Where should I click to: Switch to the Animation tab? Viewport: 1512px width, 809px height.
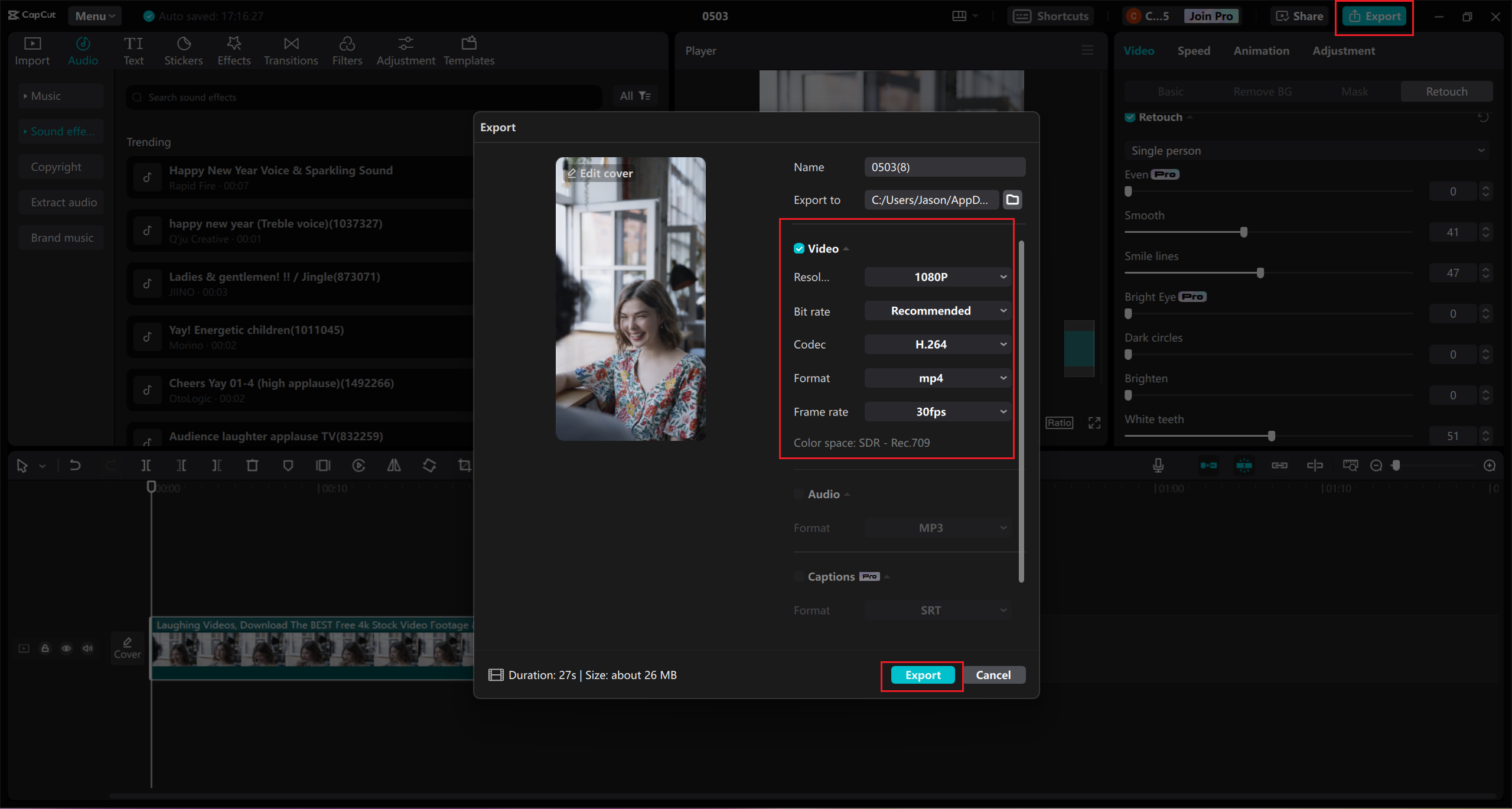click(1261, 51)
